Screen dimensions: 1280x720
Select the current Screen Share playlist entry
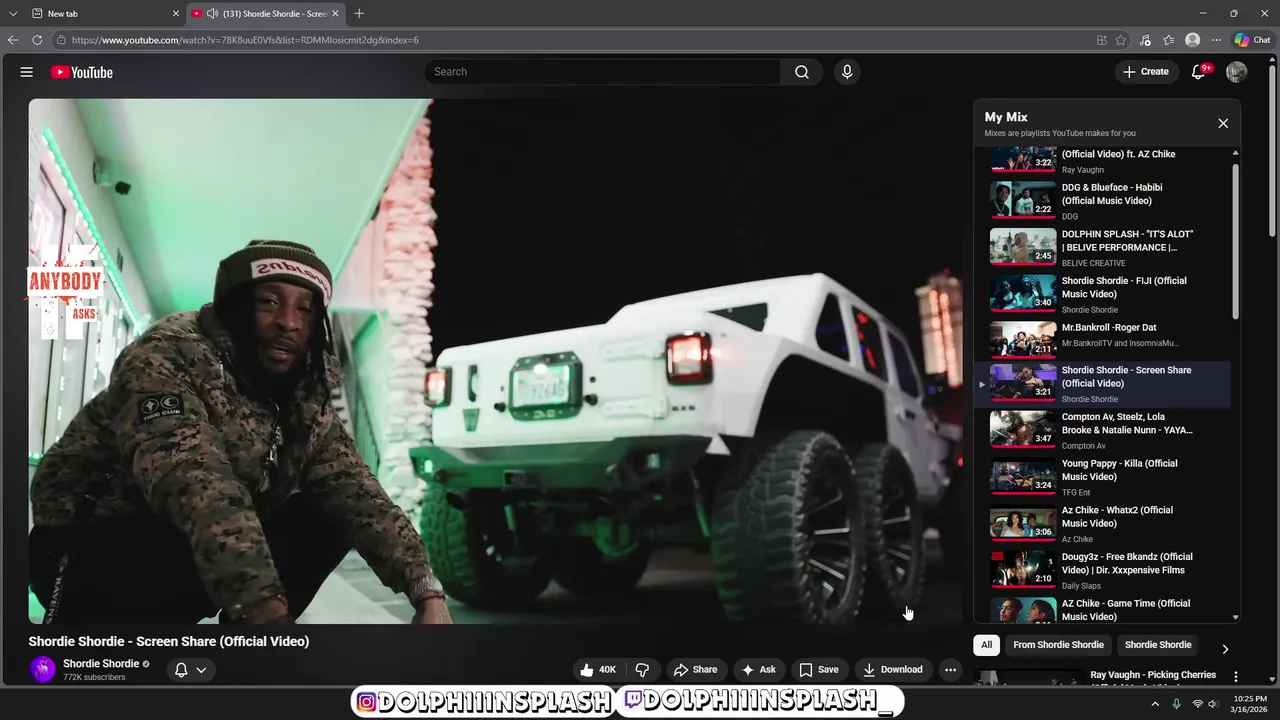click(x=1103, y=384)
